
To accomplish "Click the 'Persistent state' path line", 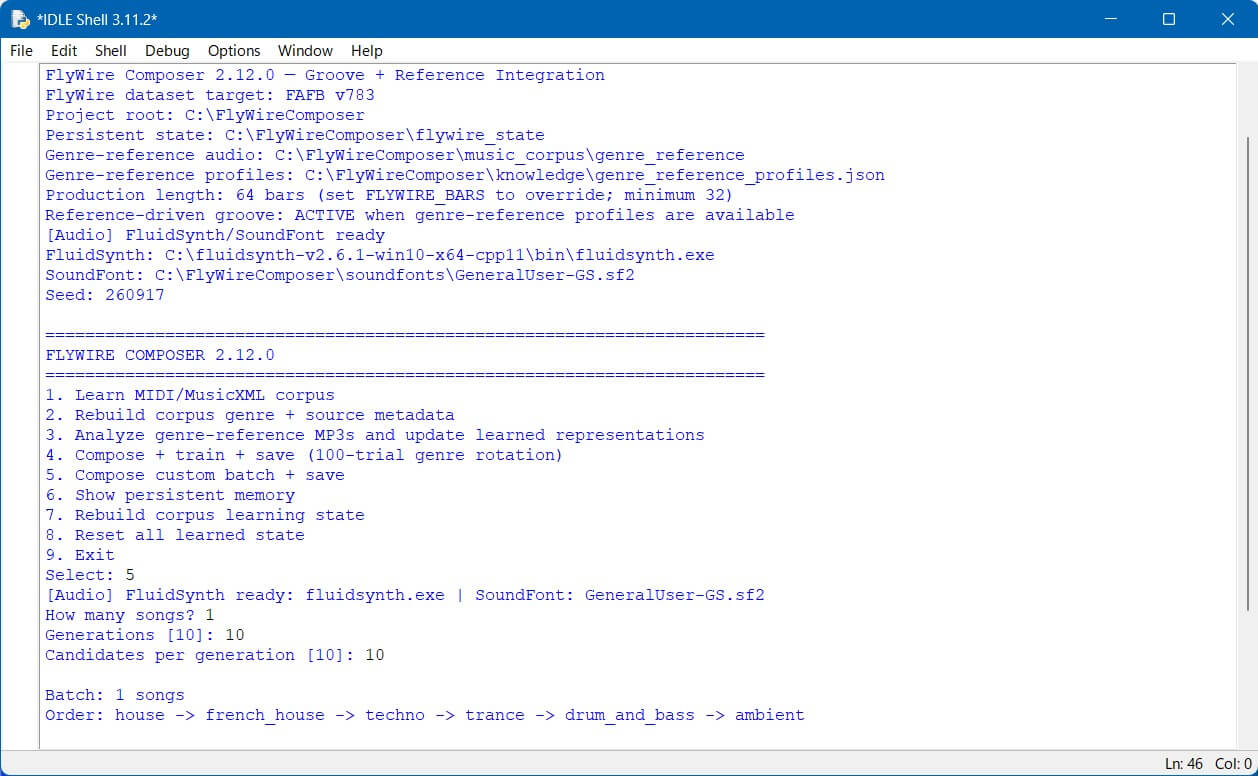I will click(x=295, y=135).
